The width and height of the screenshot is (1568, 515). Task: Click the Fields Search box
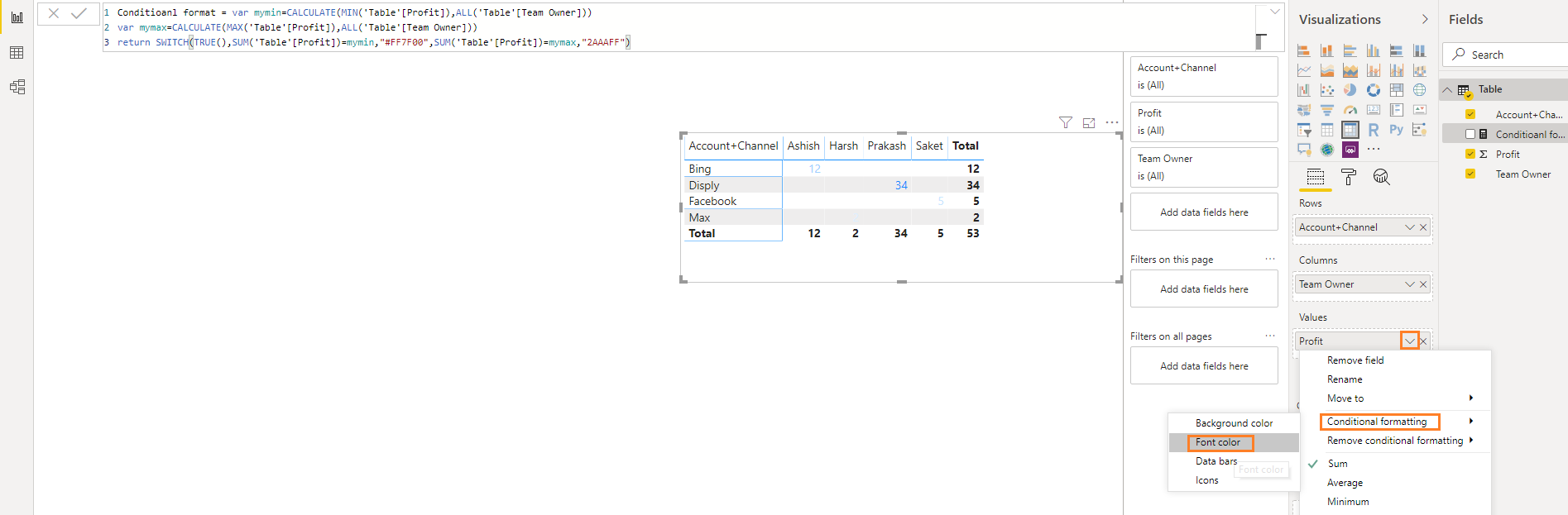tap(1506, 55)
